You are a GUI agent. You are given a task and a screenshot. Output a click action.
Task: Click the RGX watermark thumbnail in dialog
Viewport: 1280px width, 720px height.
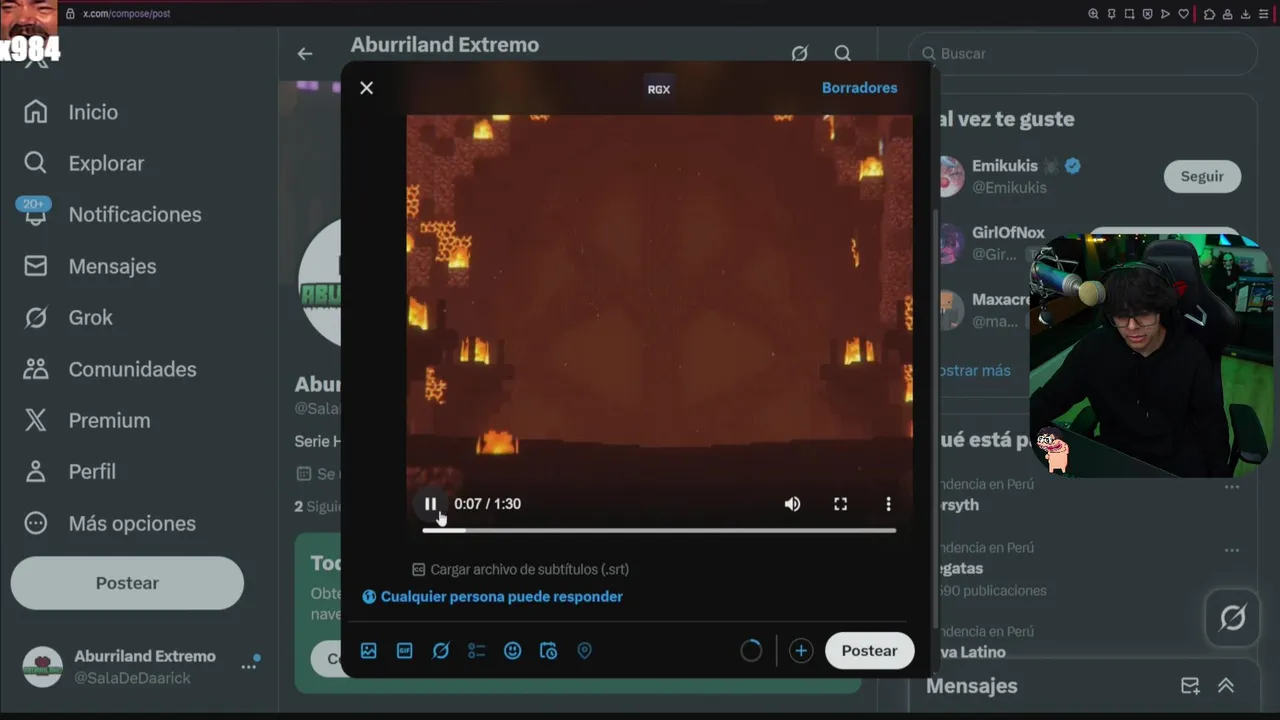659,89
